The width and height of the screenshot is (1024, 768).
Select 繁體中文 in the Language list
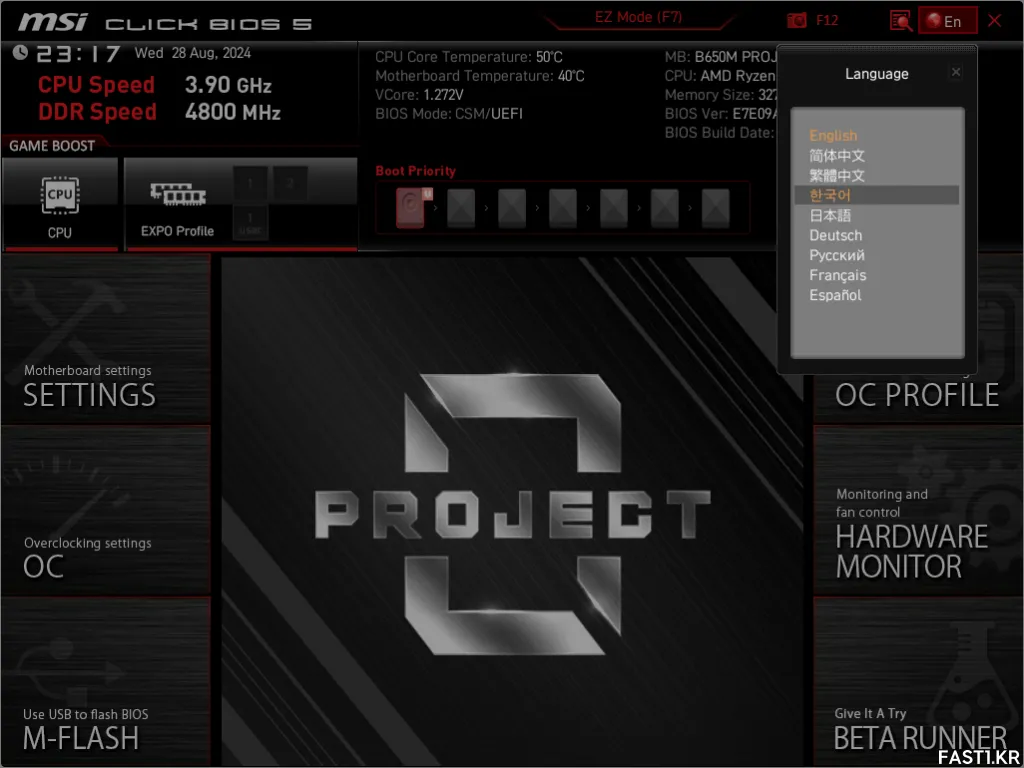tap(837, 176)
